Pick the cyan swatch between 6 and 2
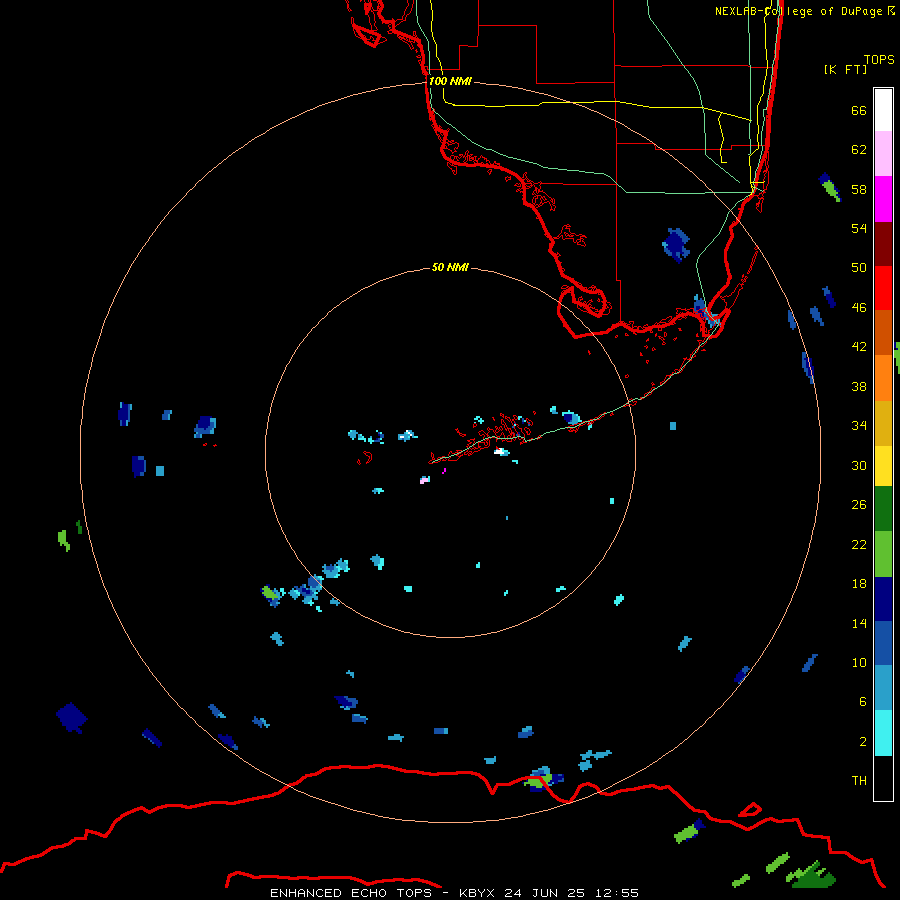The image size is (900, 900). (x=883, y=733)
